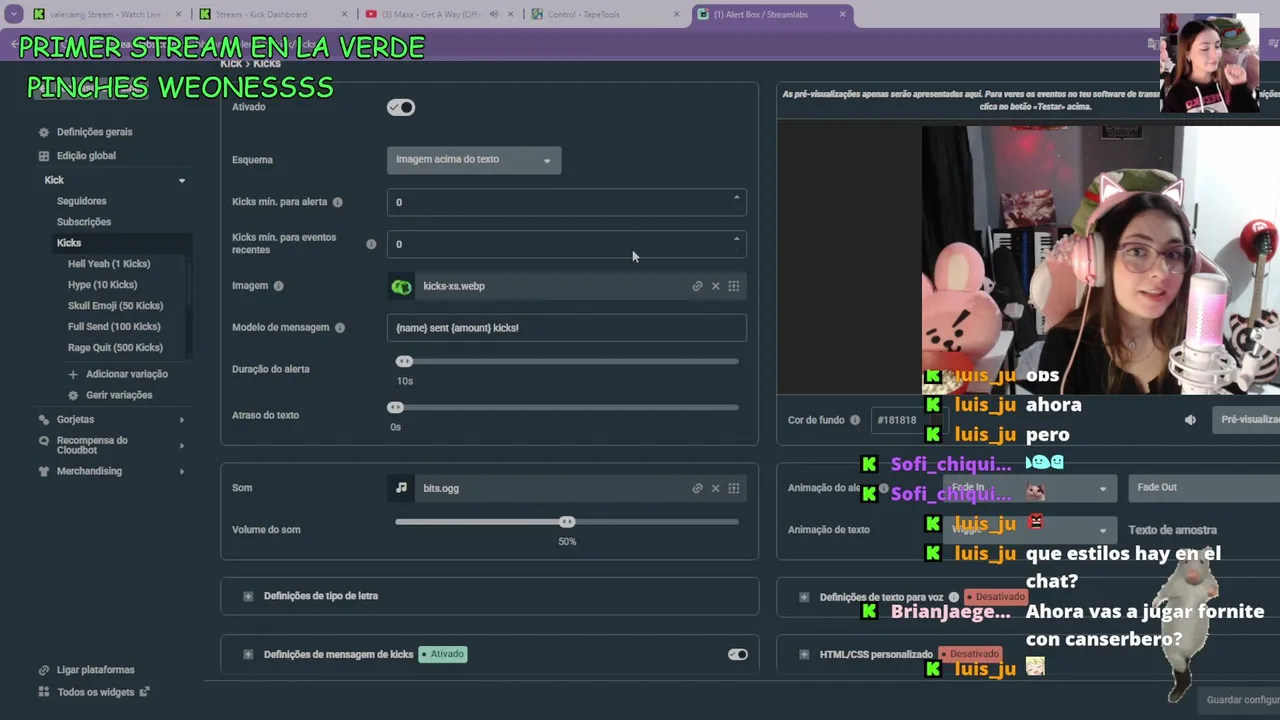Click the link icon on bits.ogg row
This screenshot has width=1280, height=720.
pos(697,488)
